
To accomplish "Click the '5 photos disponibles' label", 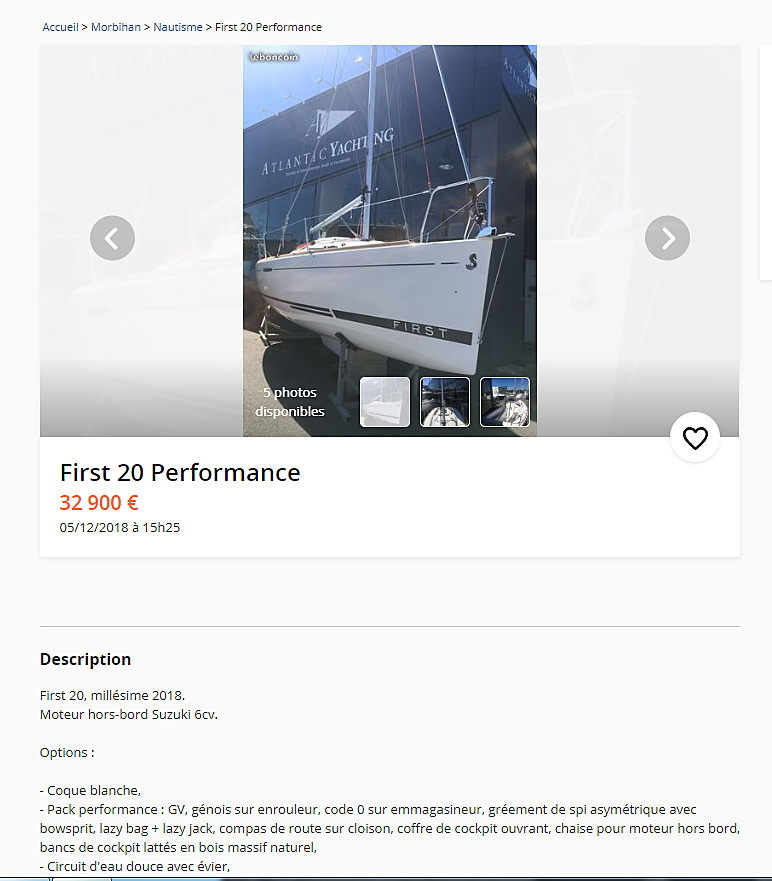I will (x=290, y=402).
